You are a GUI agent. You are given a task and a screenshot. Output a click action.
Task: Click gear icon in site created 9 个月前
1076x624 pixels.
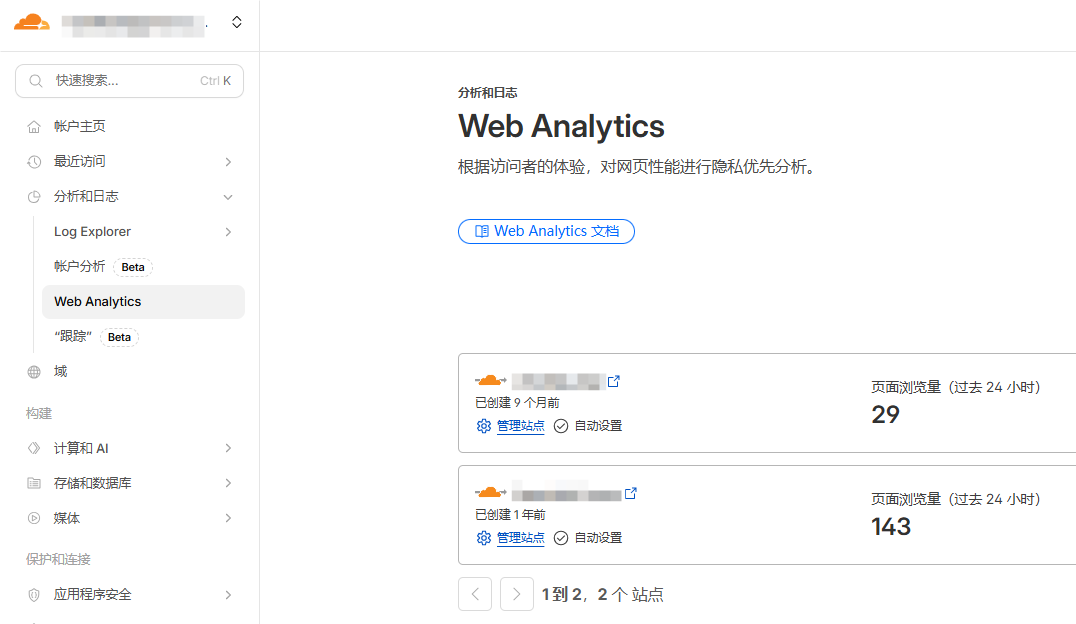(484, 426)
